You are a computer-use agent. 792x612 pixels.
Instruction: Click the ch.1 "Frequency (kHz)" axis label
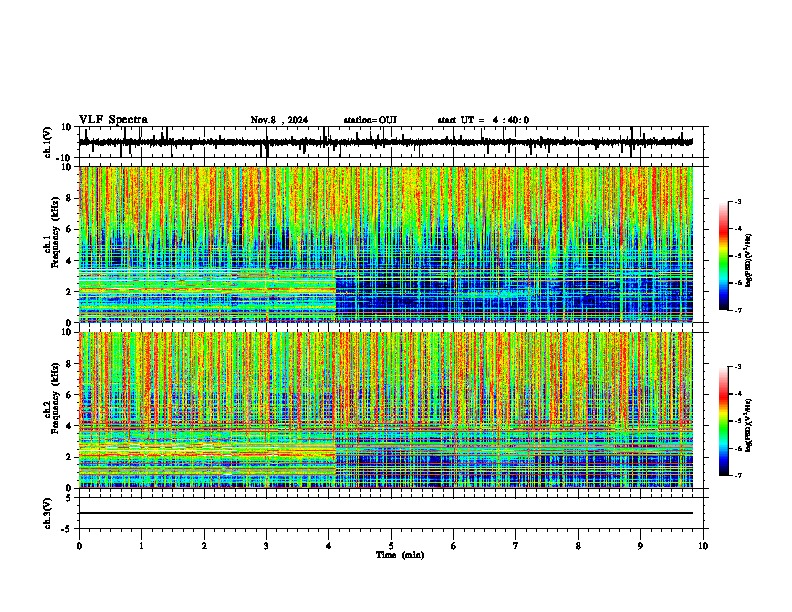point(56,232)
